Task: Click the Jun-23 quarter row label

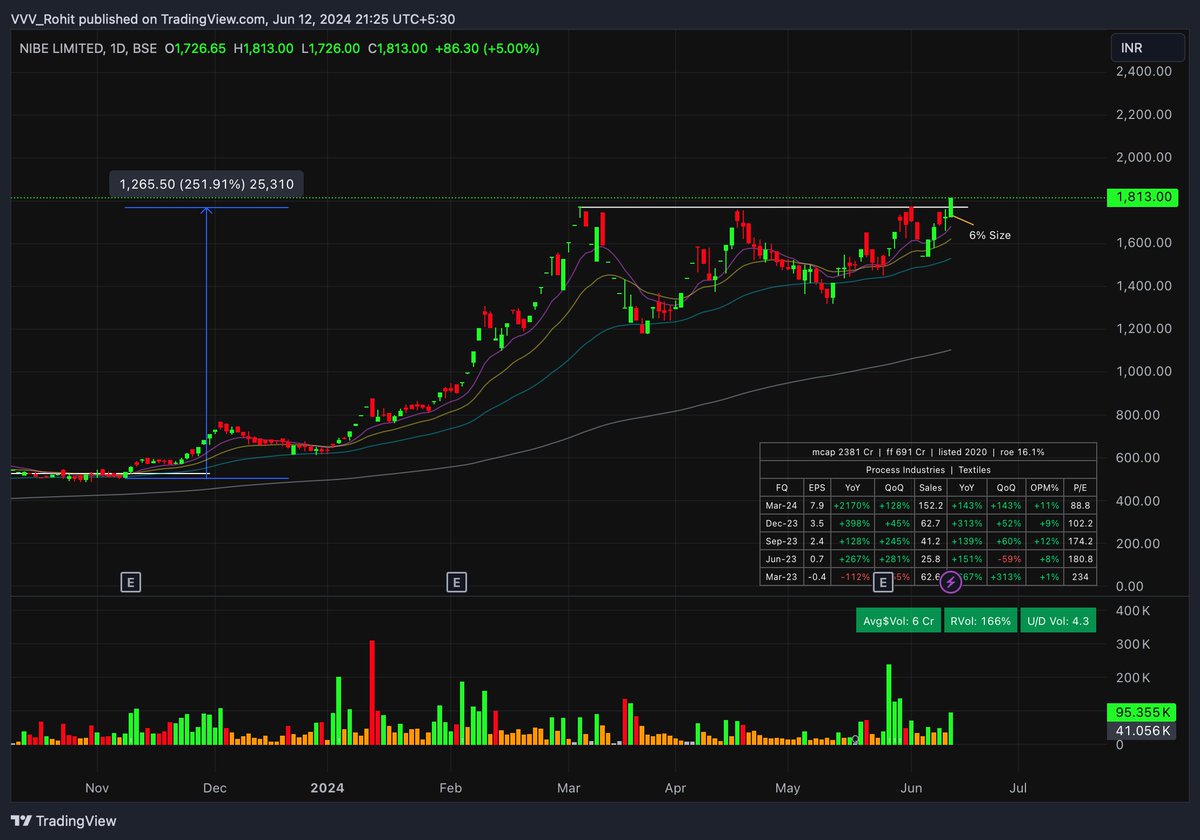Action: pyautogui.click(x=782, y=559)
